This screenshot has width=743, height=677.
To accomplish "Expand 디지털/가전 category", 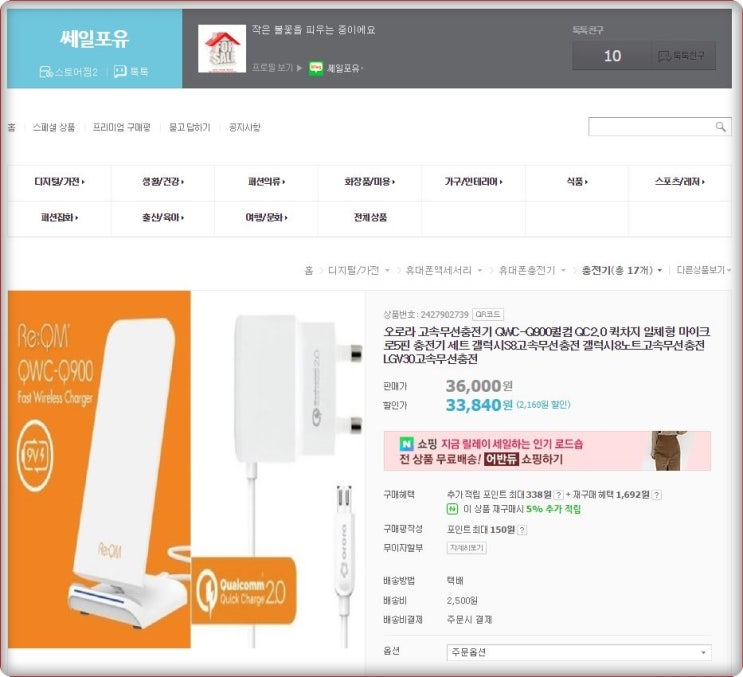I will (59, 181).
